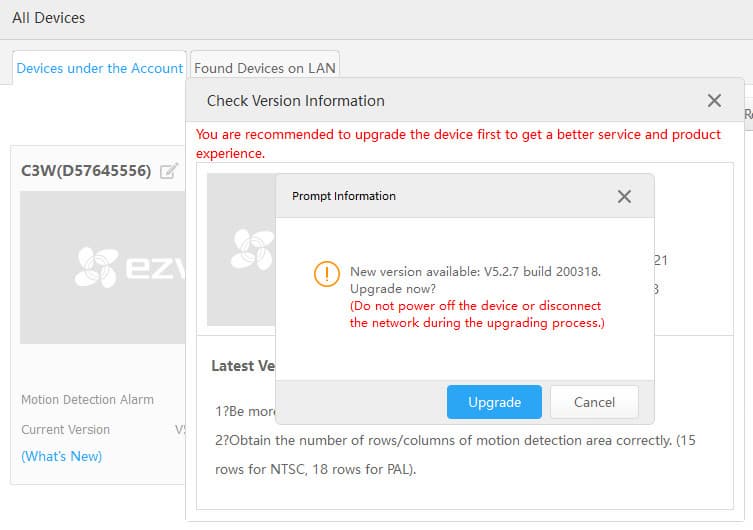Click the C3W(D57645556) device name
Viewport: 753px width, 530px height.
pos(86,171)
